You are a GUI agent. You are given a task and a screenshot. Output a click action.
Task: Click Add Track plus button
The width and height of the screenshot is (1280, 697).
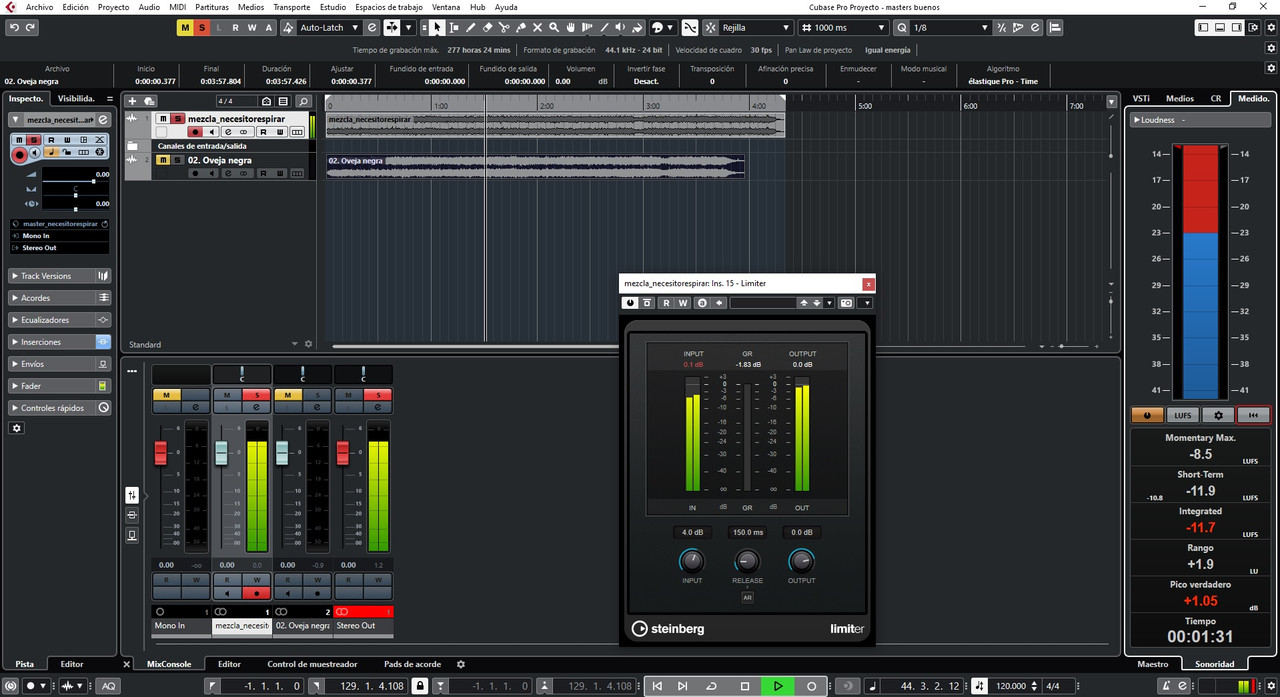coord(133,101)
